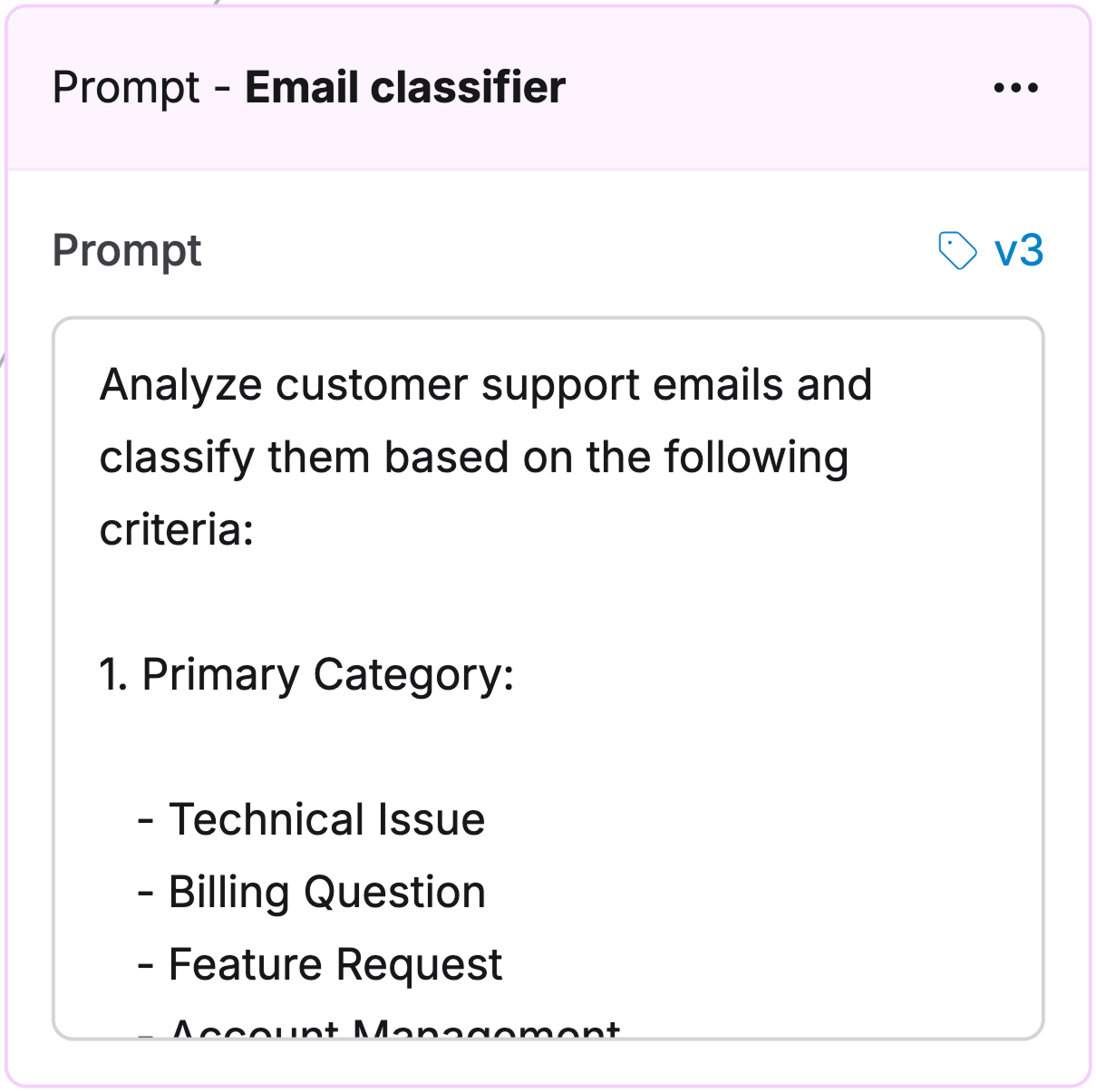The height and width of the screenshot is (1092, 1096).
Task: Select the Feature Request bullet
Action: (335, 962)
